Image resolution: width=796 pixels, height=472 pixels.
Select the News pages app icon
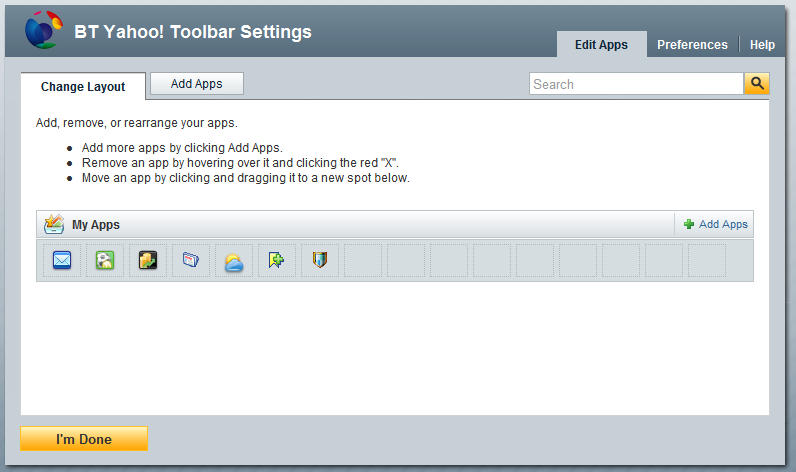point(191,260)
